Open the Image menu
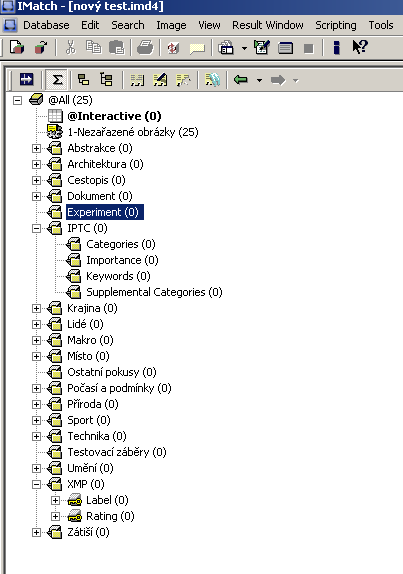This screenshot has width=403, height=574. (x=171, y=25)
